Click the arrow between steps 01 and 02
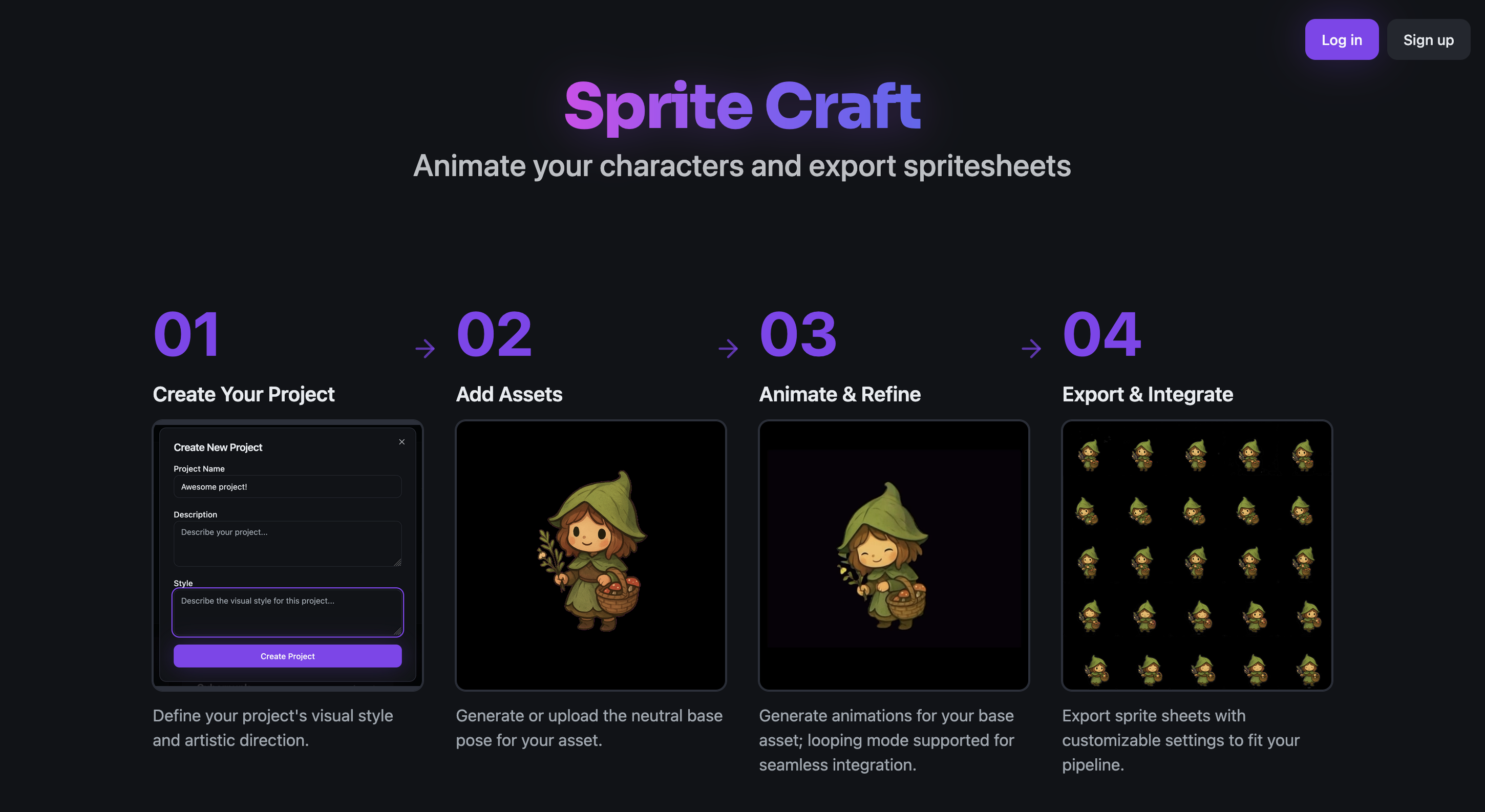The image size is (1485, 812). pos(426,349)
